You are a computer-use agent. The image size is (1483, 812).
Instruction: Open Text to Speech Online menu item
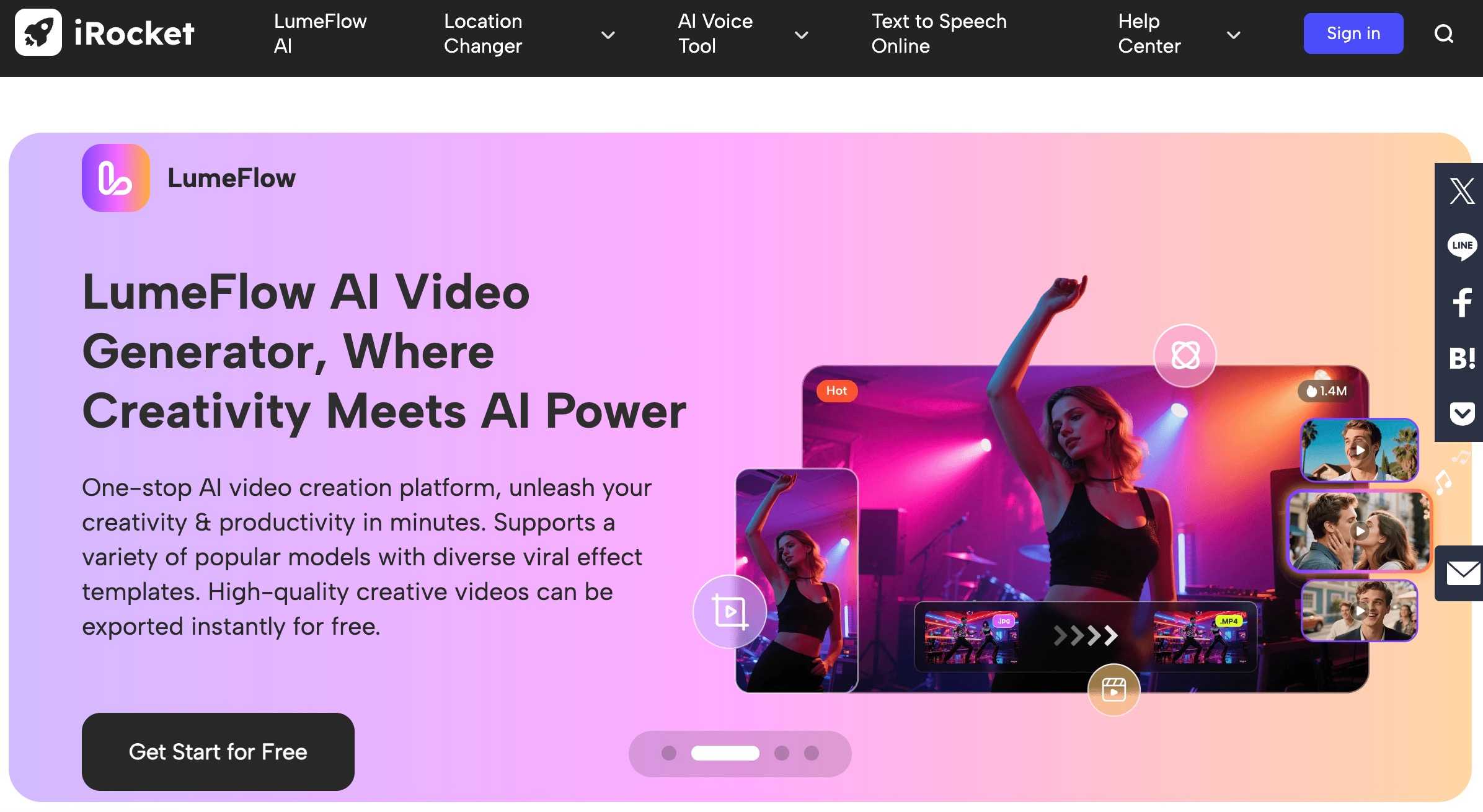pos(939,33)
